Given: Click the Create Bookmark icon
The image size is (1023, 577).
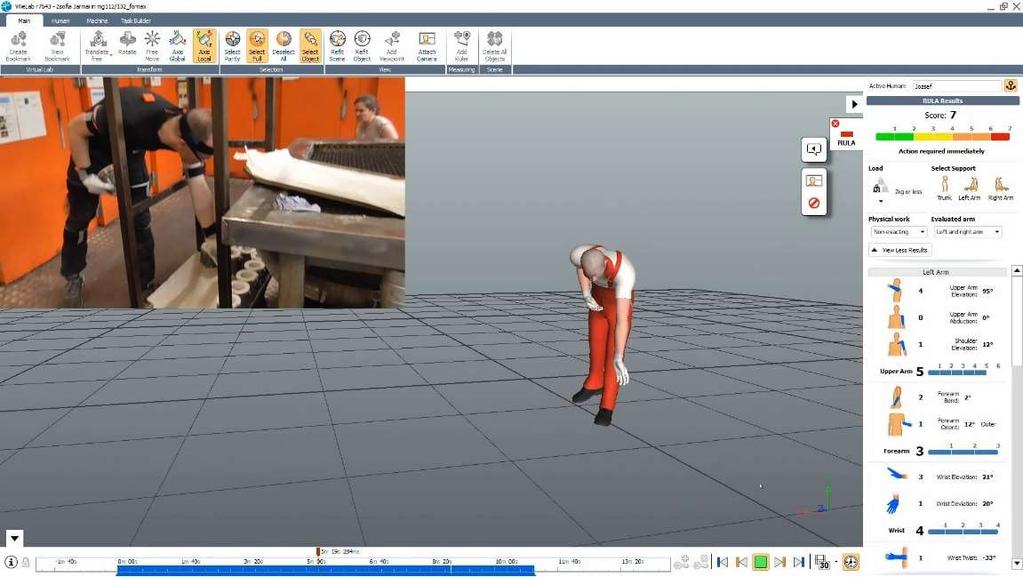Looking at the screenshot, I should coord(18,46).
